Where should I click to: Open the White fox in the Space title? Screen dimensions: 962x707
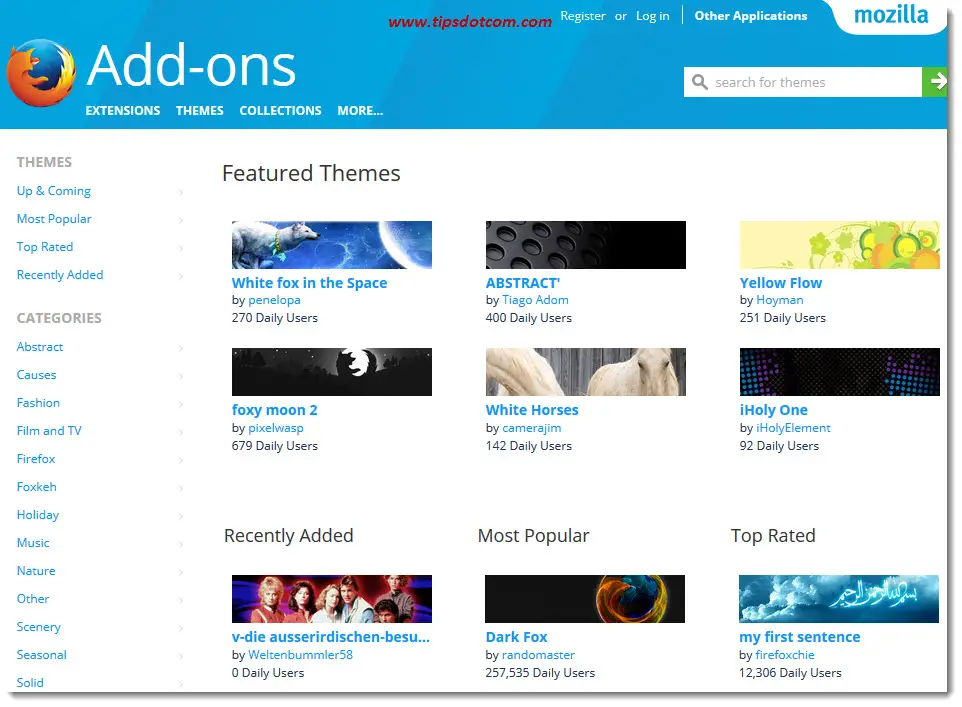pyautogui.click(x=310, y=283)
